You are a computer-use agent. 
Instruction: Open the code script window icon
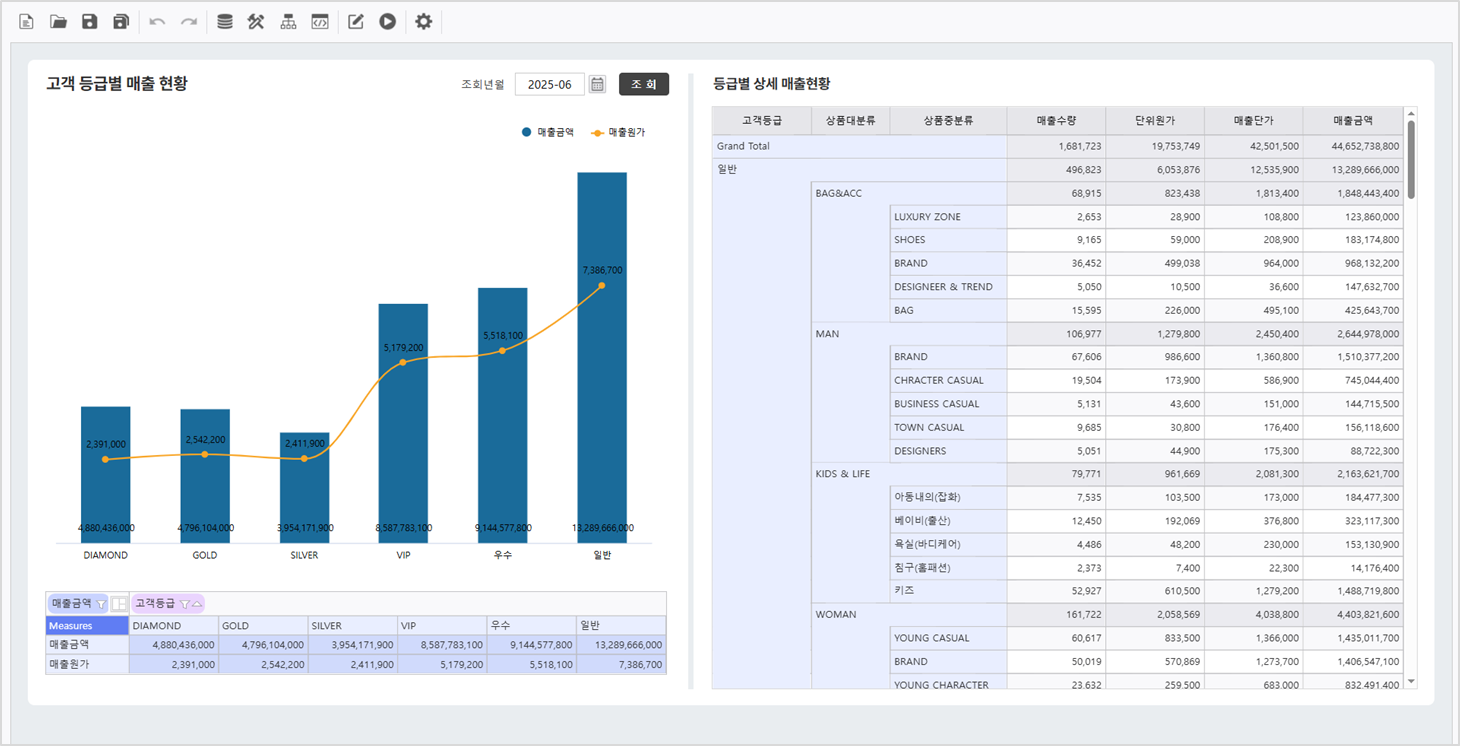(x=320, y=21)
